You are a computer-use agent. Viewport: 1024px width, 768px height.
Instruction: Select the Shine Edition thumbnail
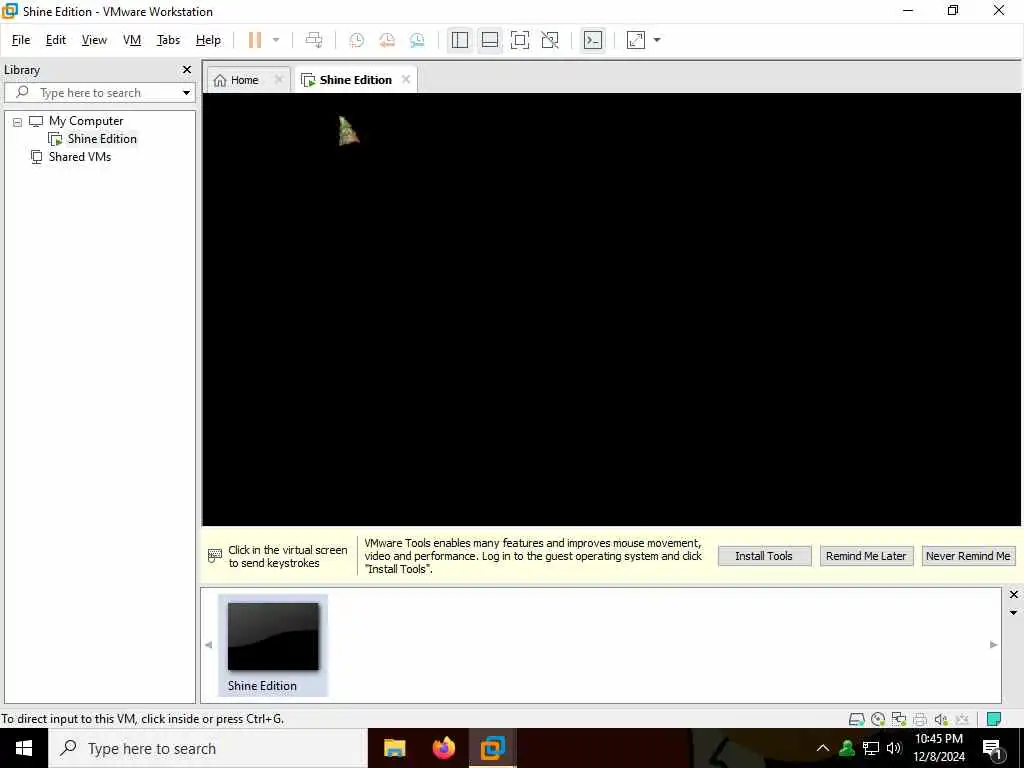tap(273, 645)
